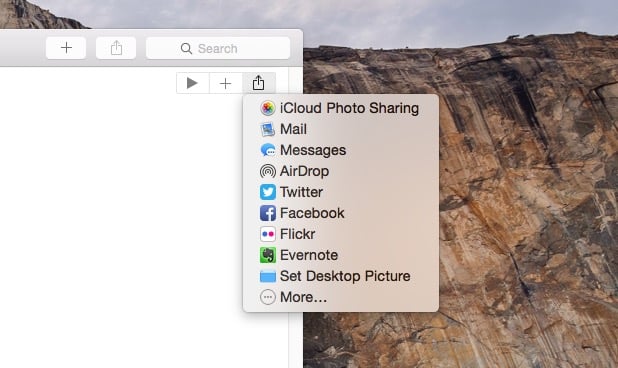
Task: Click the ellipsis circle icon beside More
Action: coord(268,297)
